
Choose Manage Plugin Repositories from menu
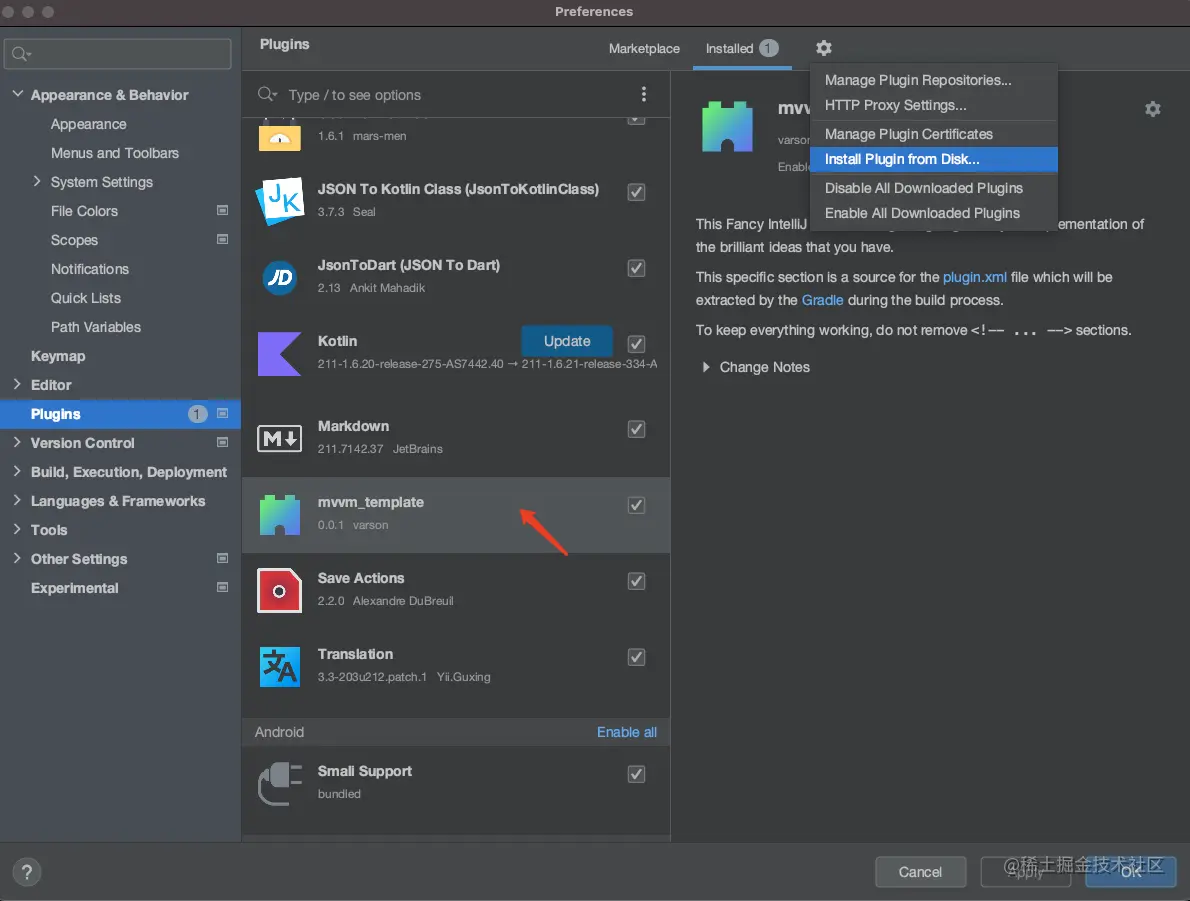(x=933, y=80)
